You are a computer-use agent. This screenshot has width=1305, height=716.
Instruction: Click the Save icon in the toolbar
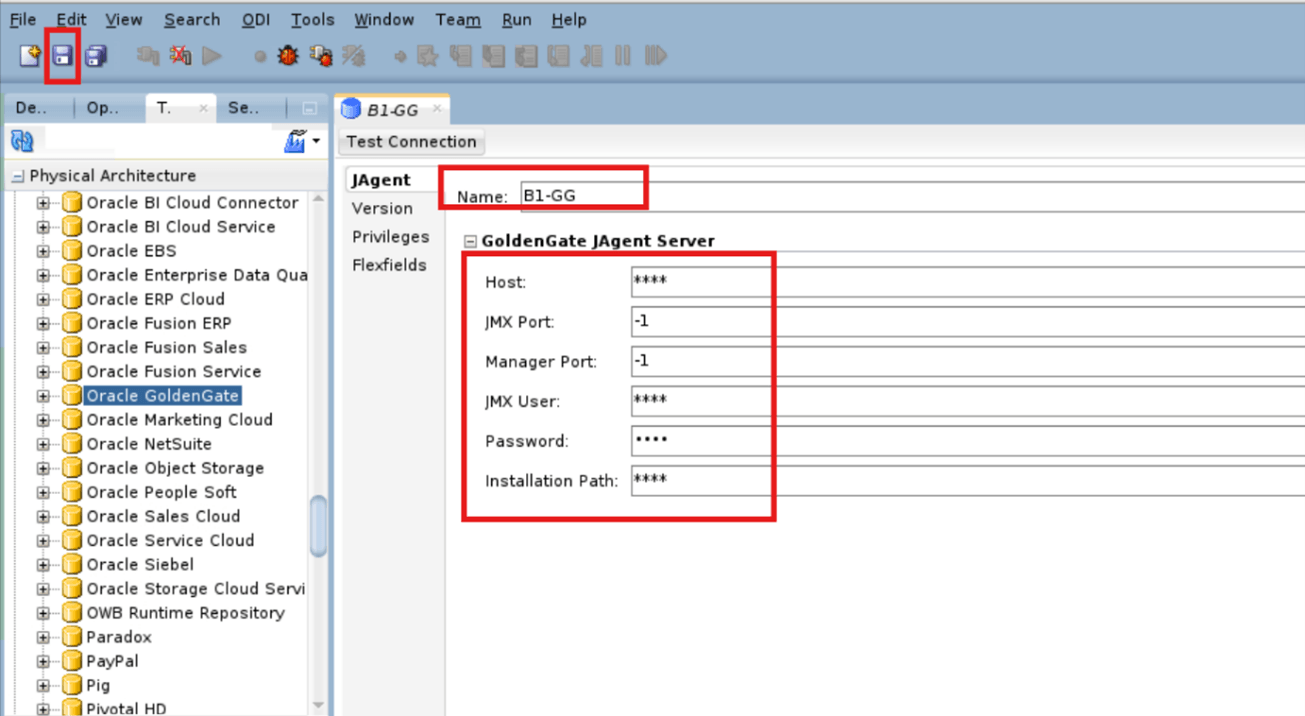[62, 56]
